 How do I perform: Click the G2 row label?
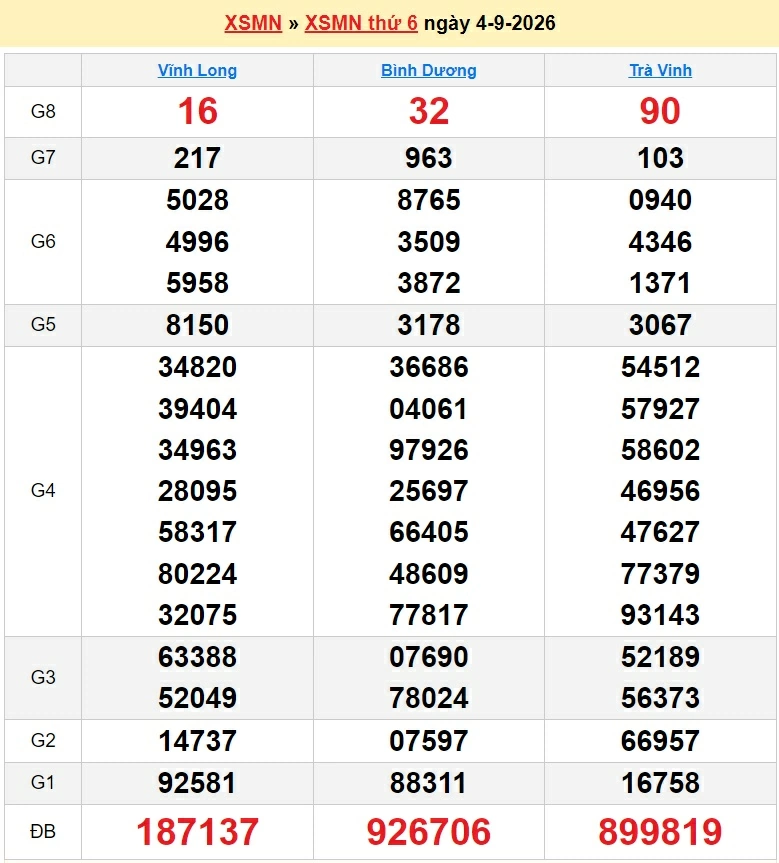(x=43, y=740)
